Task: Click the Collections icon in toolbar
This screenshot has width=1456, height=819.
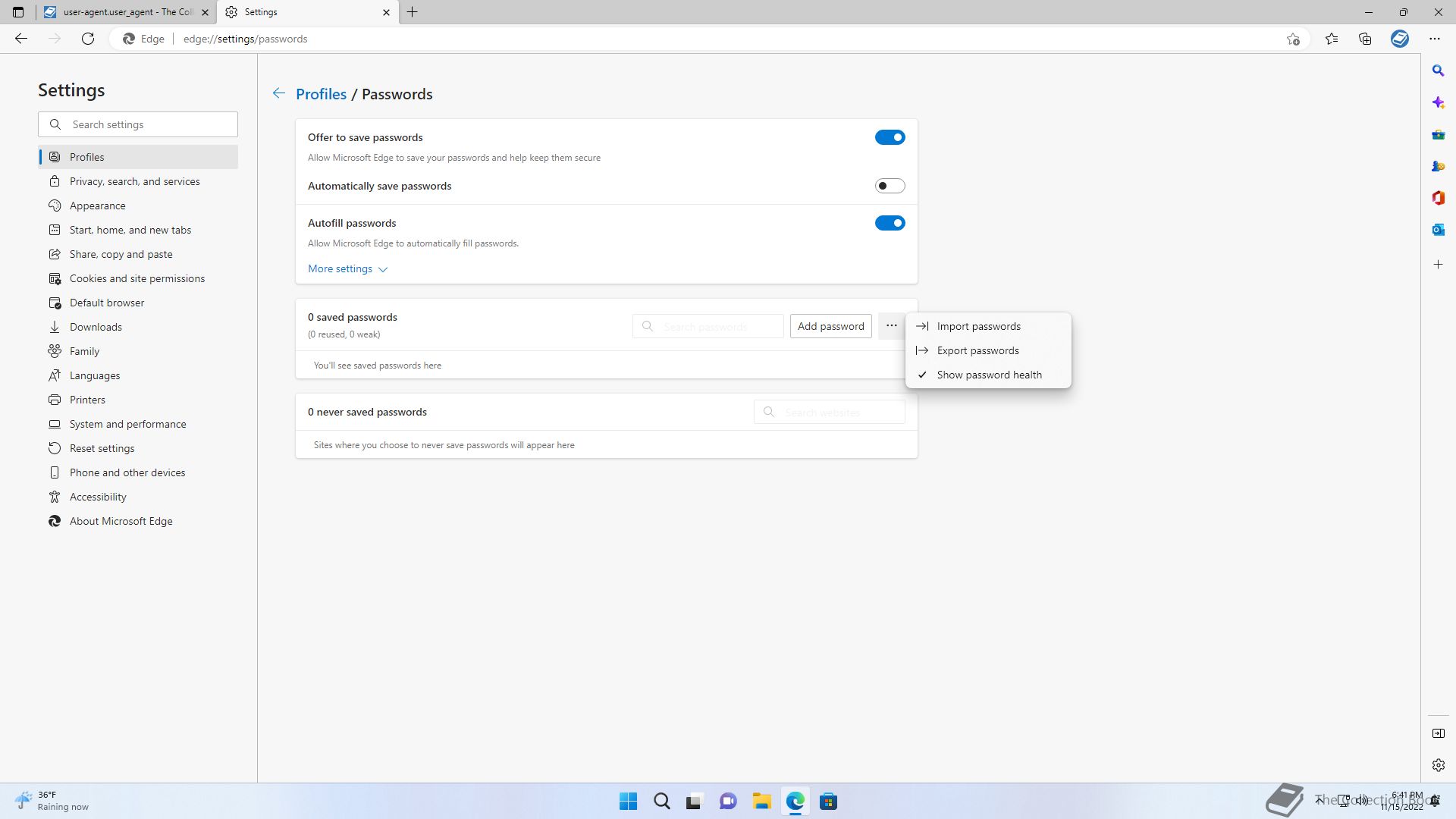Action: (x=1365, y=39)
